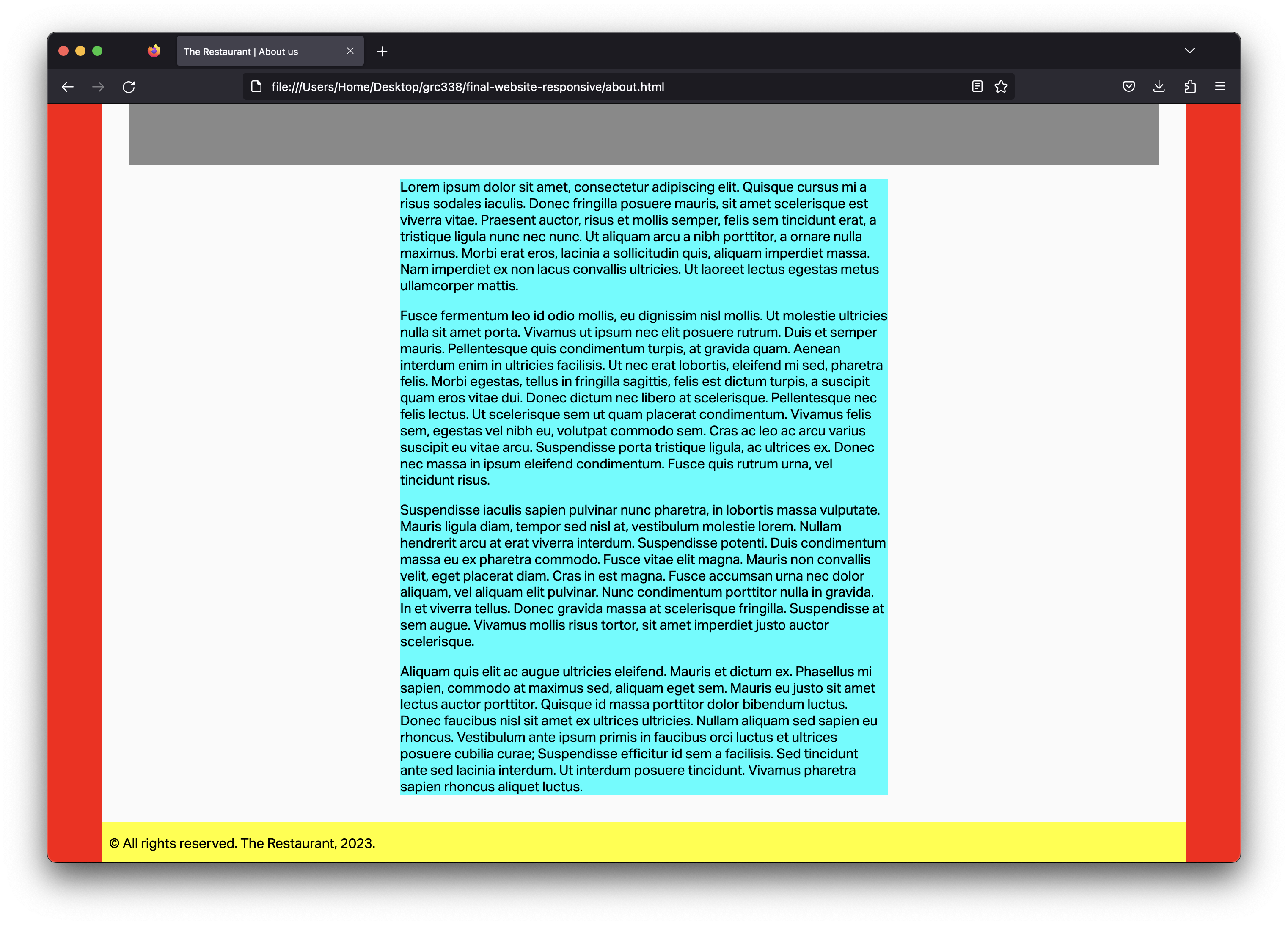The image size is (1288, 925).
Task: Select The Restaurant | About us tab
Action: tap(270, 51)
